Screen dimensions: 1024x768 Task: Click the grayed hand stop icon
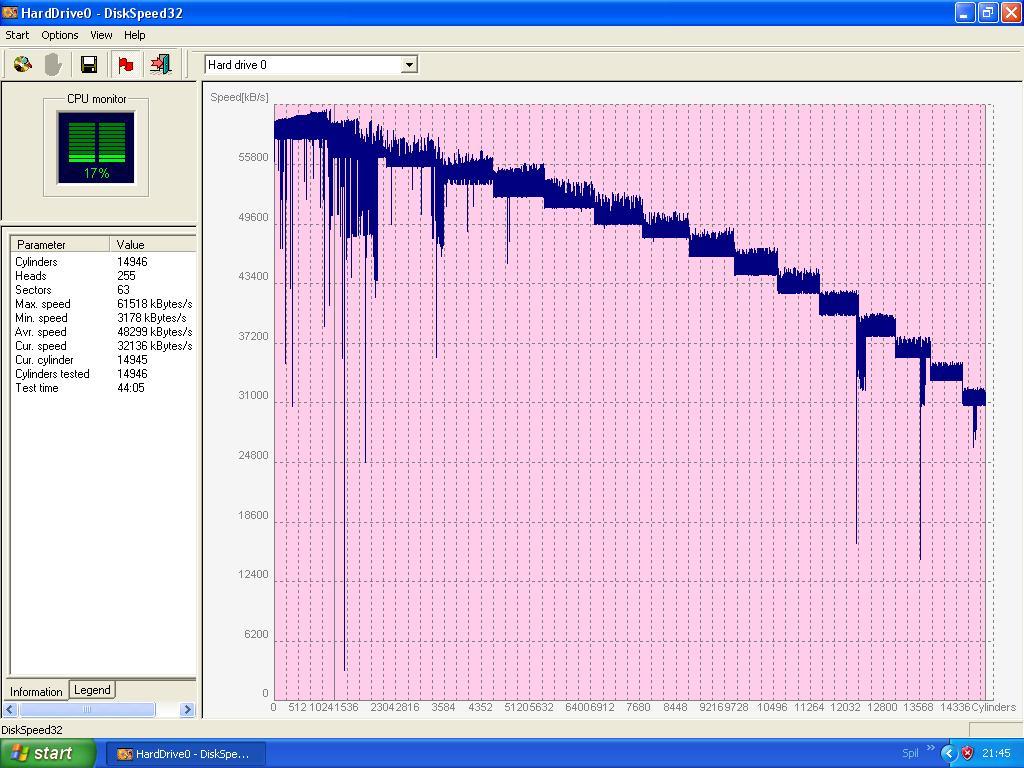click(x=54, y=64)
